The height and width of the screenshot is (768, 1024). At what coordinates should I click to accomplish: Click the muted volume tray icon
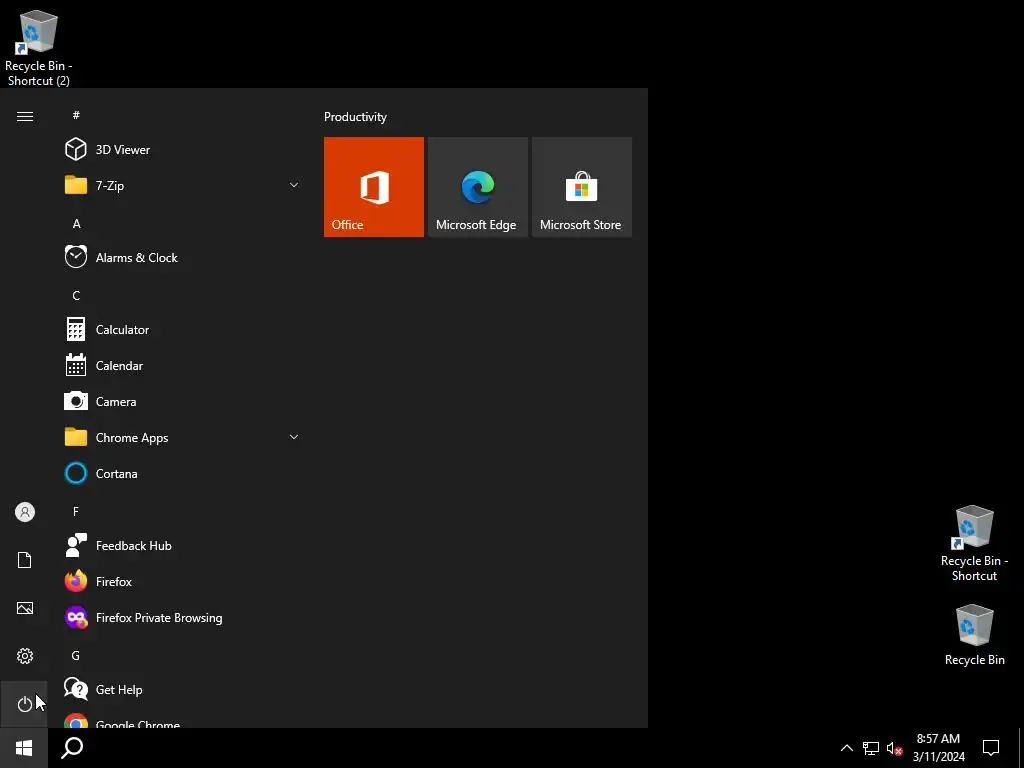click(894, 748)
